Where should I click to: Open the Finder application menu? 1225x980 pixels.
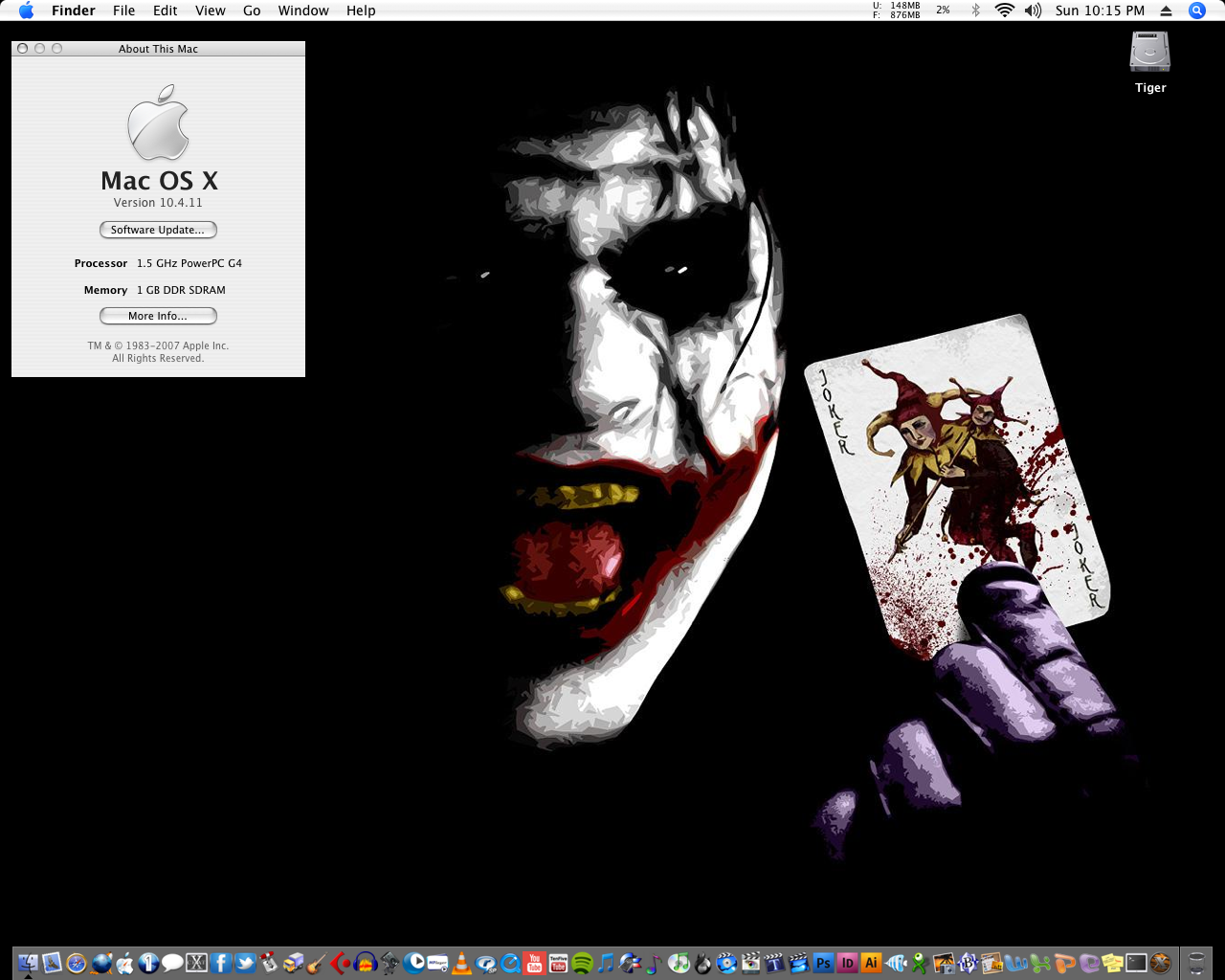[74, 11]
